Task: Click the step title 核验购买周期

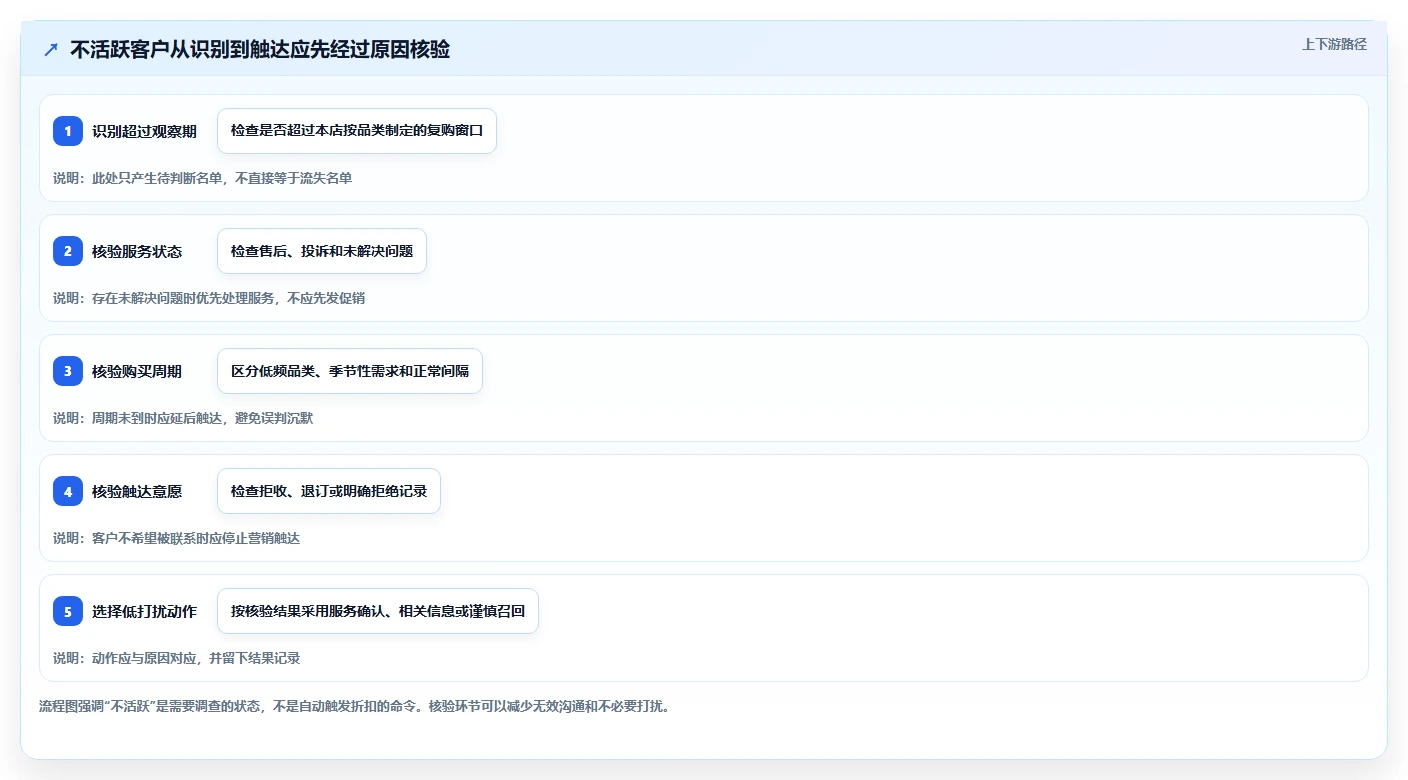Action: coord(137,371)
